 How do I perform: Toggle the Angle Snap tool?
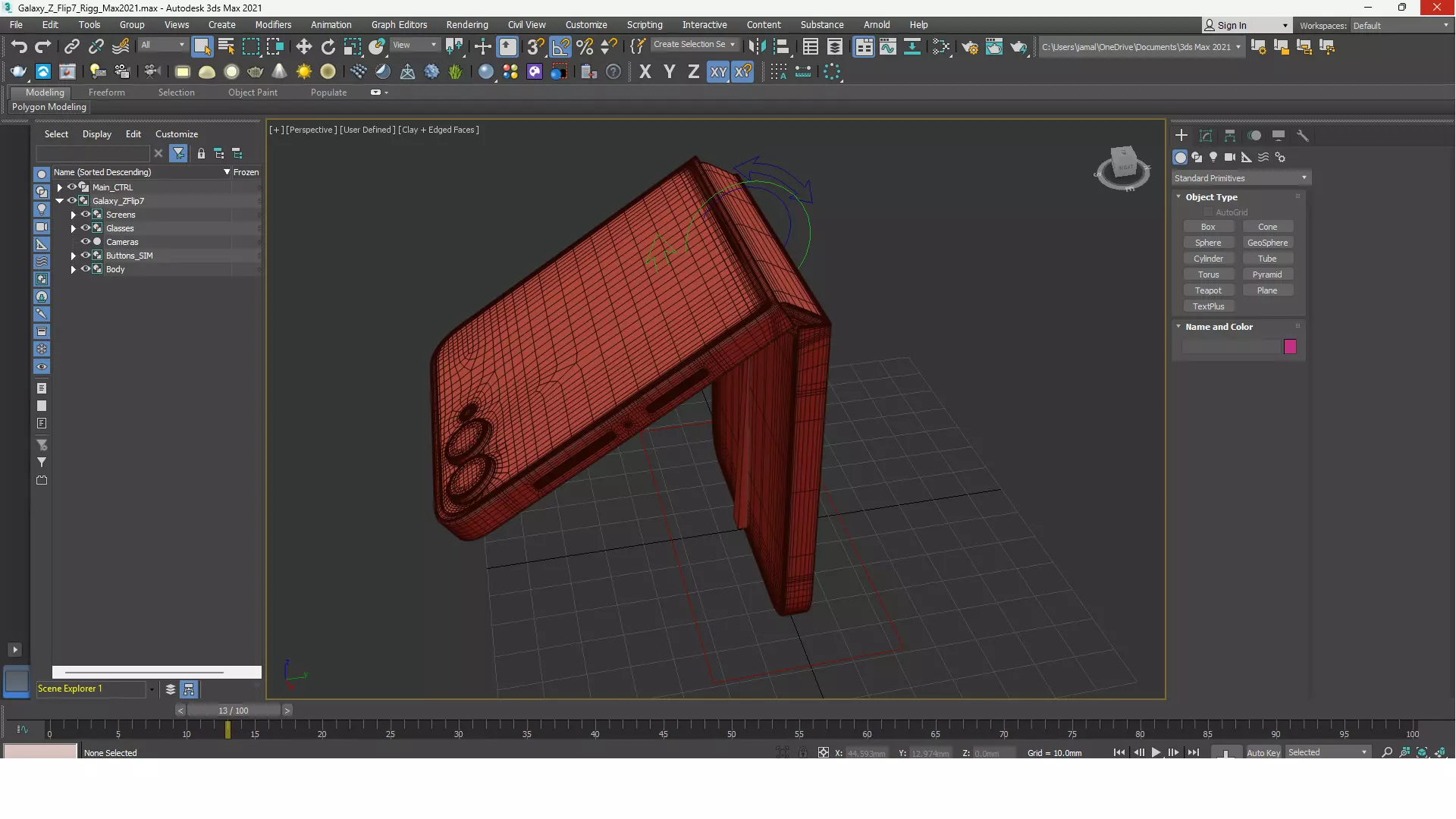tap(560, 47)
